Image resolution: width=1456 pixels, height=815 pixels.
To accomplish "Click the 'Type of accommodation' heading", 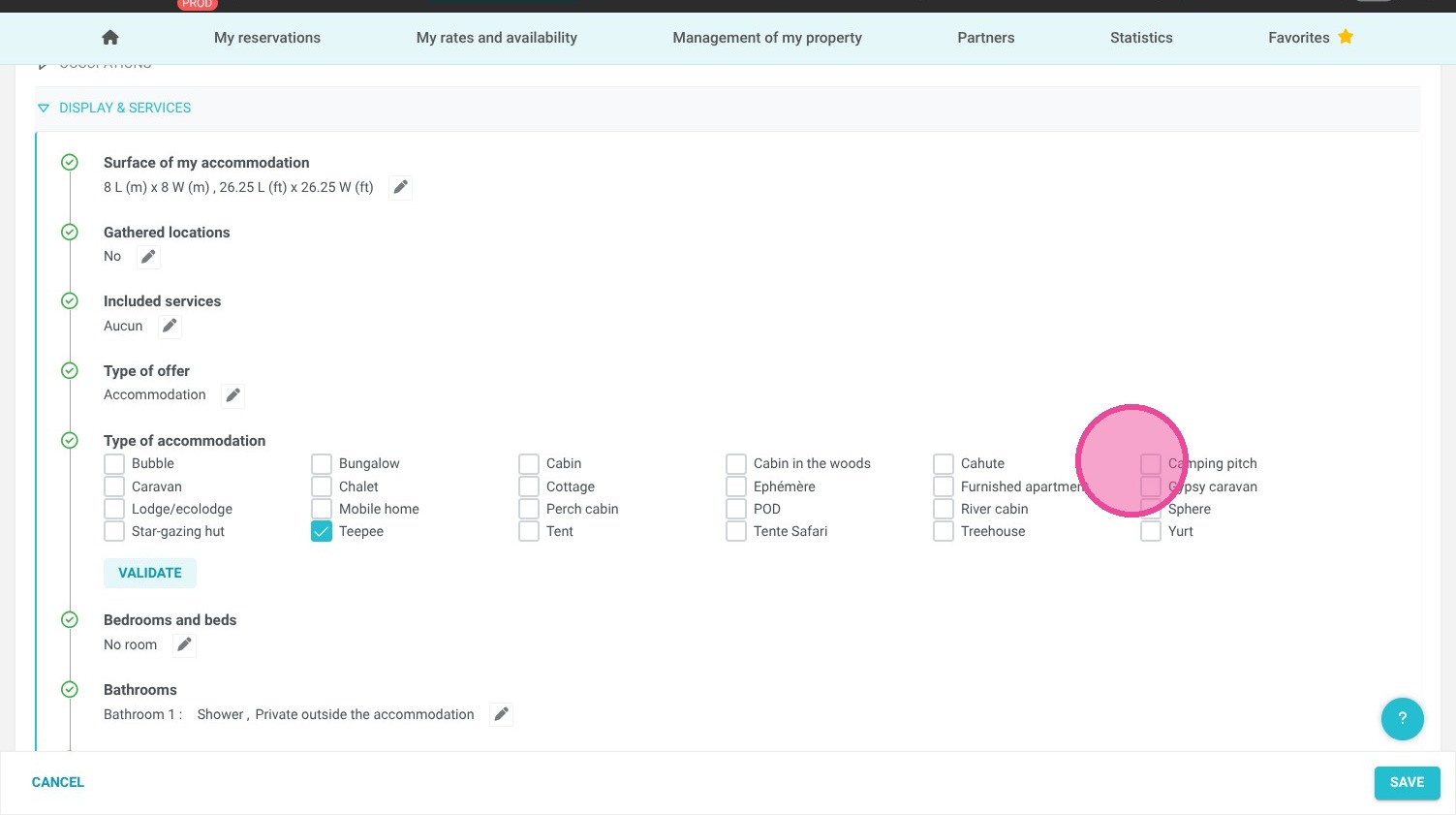I will [184, 440].
